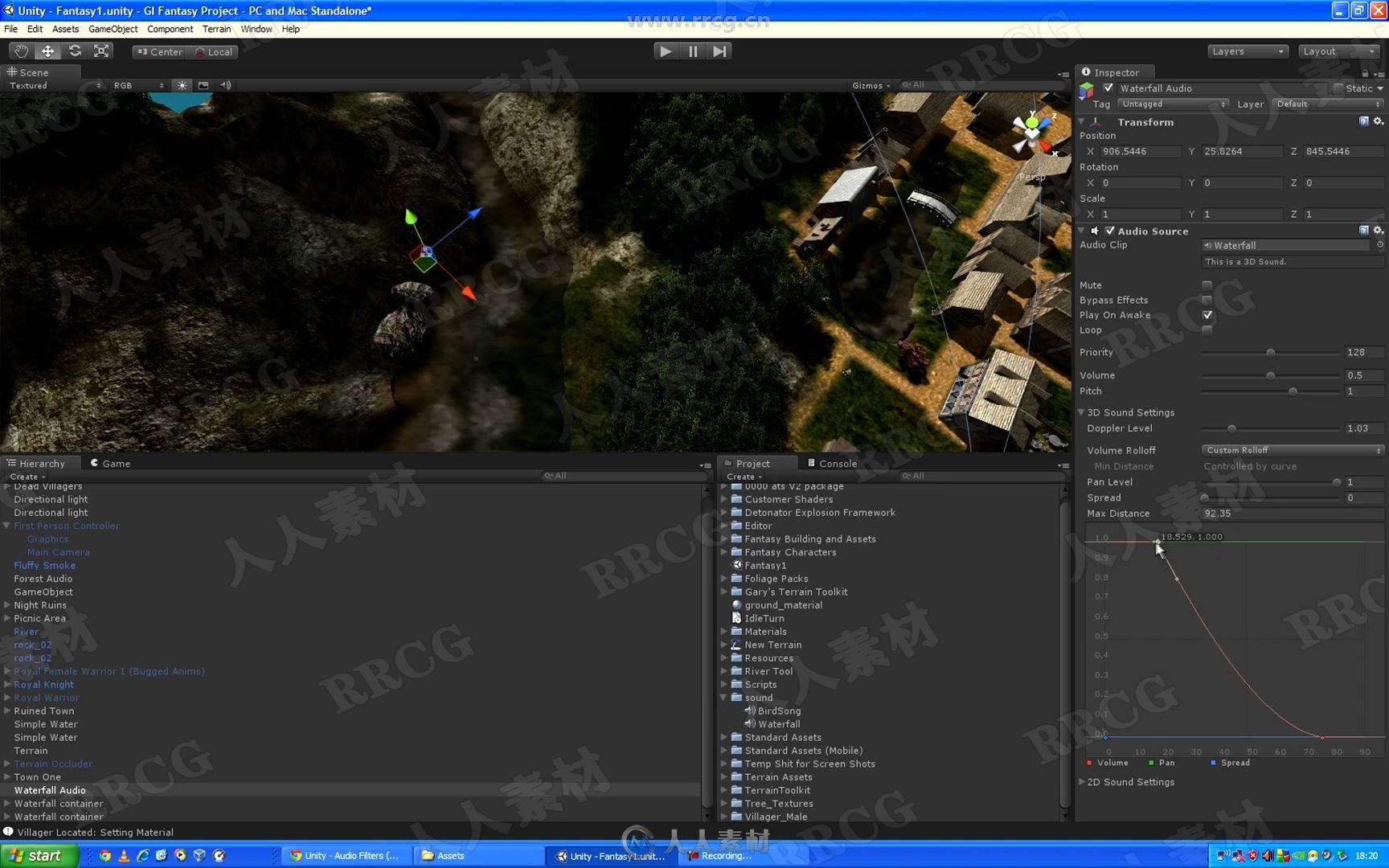Uncheck Play On Awake
Screen dimensions: 1389x868
[x=1207, y=315]
